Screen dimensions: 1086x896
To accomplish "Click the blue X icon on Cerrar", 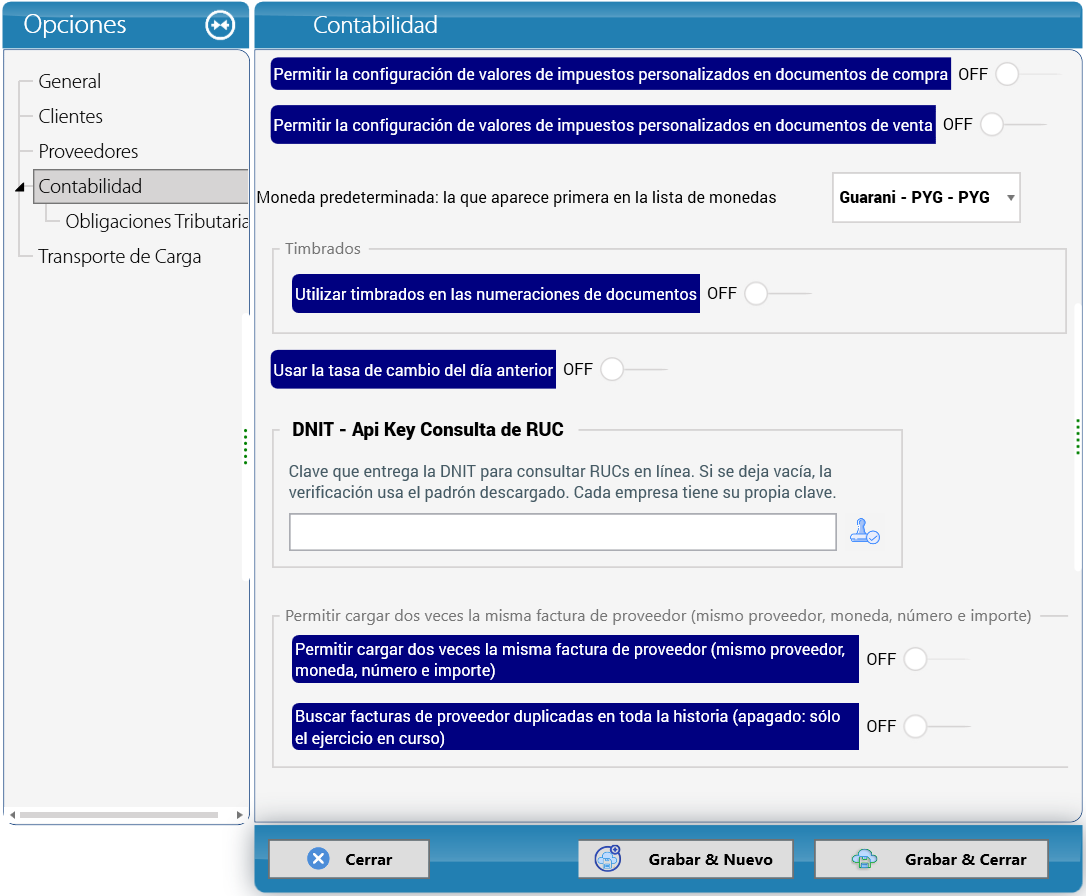I will click(318, 859).
